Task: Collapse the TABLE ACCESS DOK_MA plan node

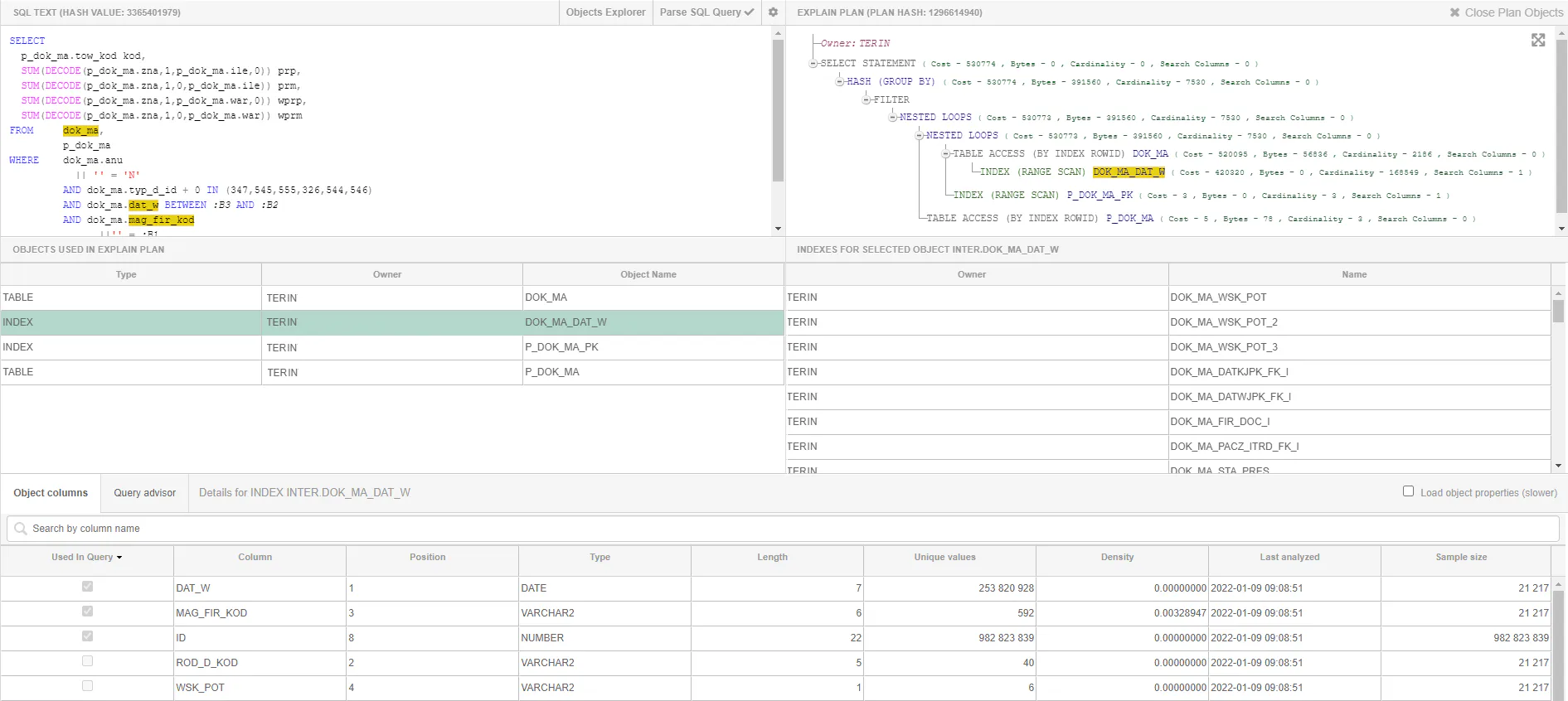Action: point(946,154)
